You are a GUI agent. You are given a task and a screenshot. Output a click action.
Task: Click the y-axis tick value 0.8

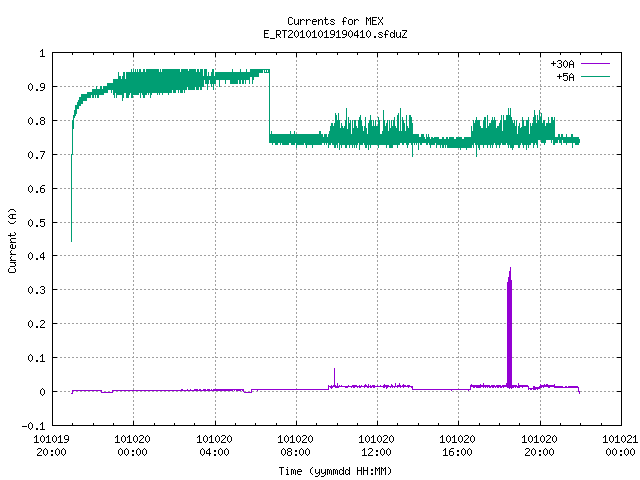[x=37, y=121]
